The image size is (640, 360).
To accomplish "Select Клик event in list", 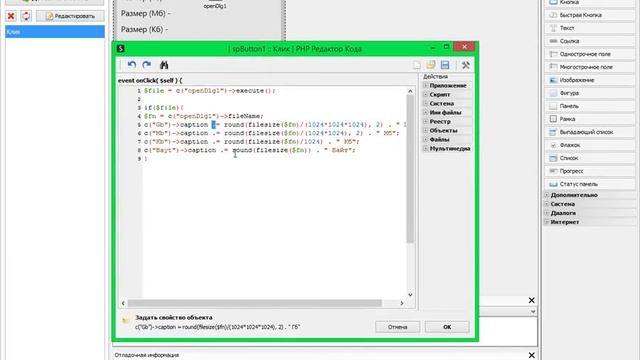I will 55,31.
